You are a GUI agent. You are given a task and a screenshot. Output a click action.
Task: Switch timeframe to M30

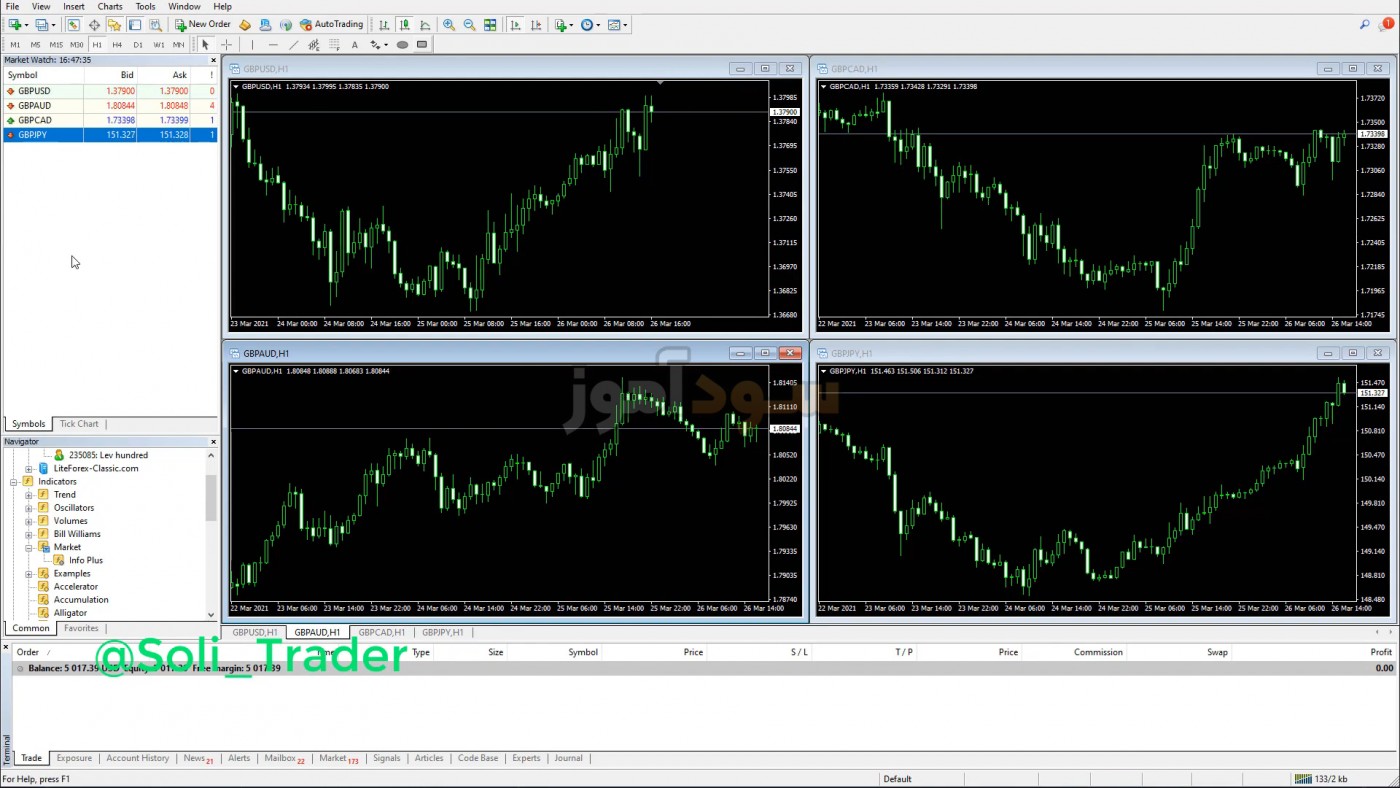pyautogui.click(x=77, y=45)
